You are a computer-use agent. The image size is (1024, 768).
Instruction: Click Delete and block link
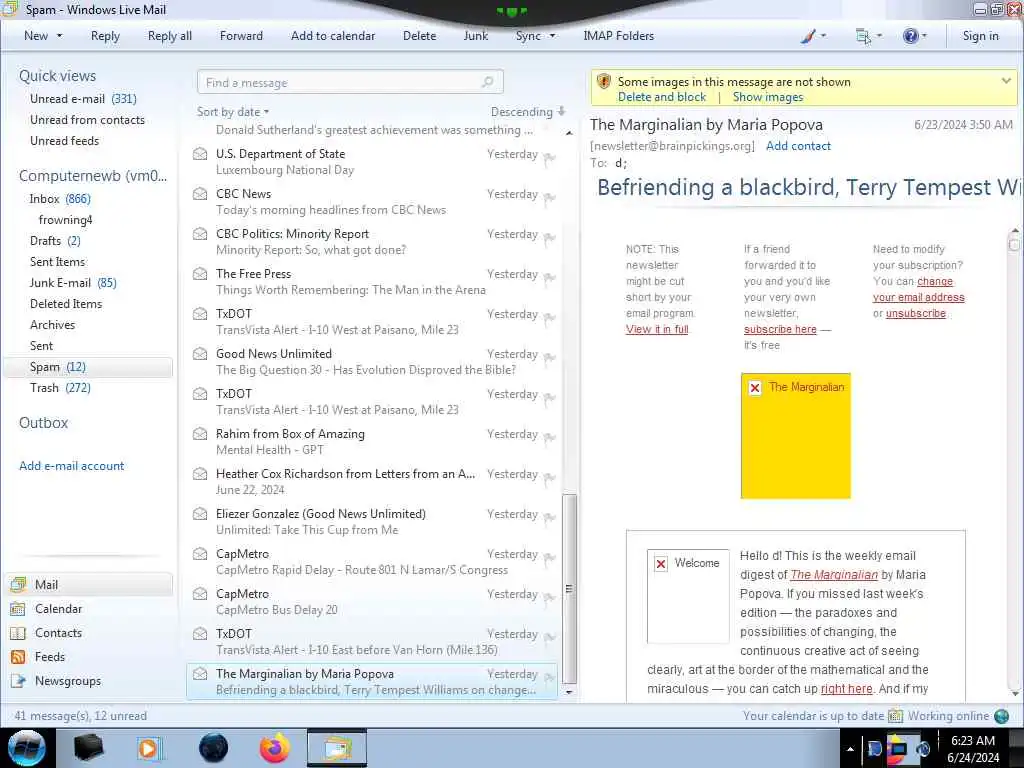662,97
